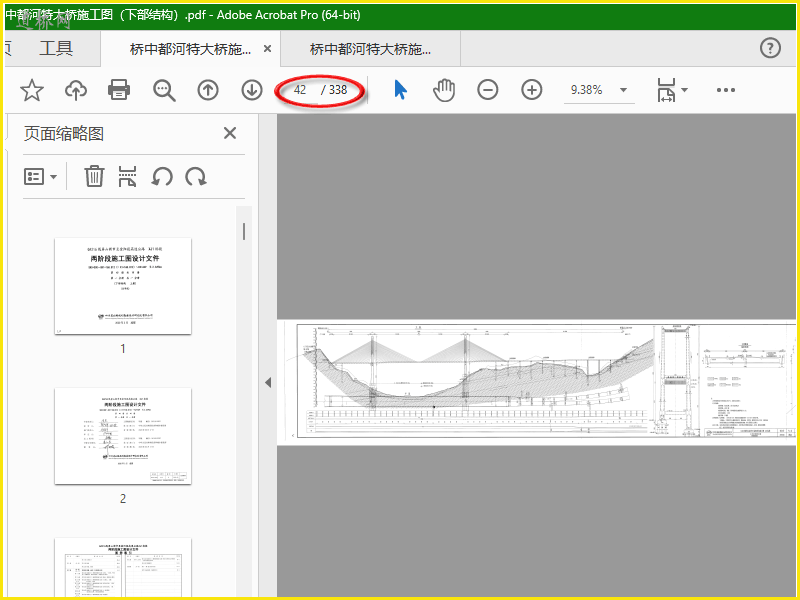This screenshot has width=800, height=600.
Task: Go to previous page with up arrow
Action: 208,90
